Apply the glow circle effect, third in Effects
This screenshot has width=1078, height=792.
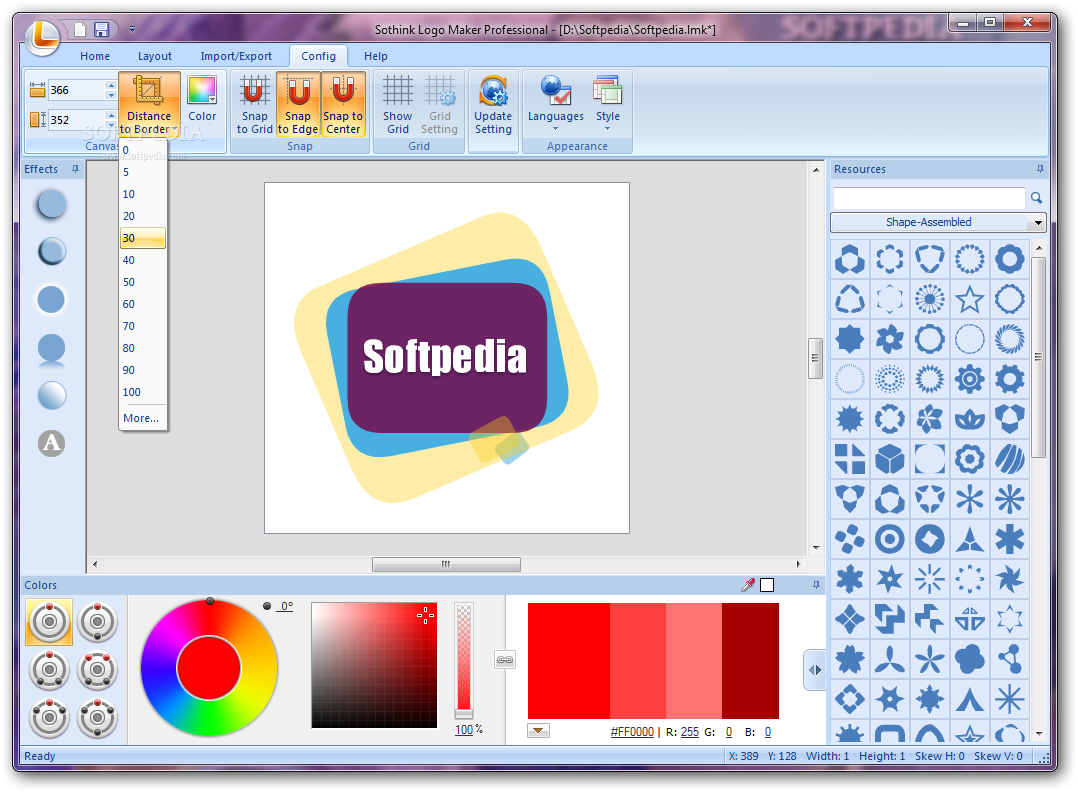tap(51, 300)
